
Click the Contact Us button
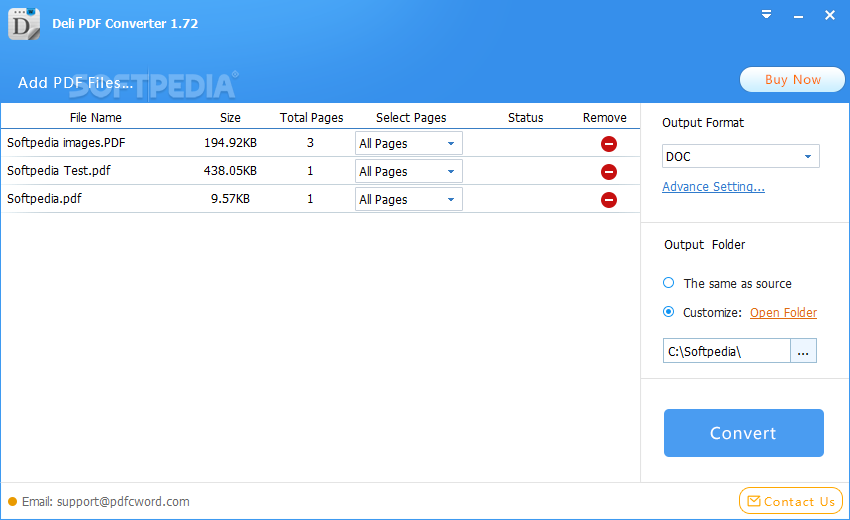(791, 501)
